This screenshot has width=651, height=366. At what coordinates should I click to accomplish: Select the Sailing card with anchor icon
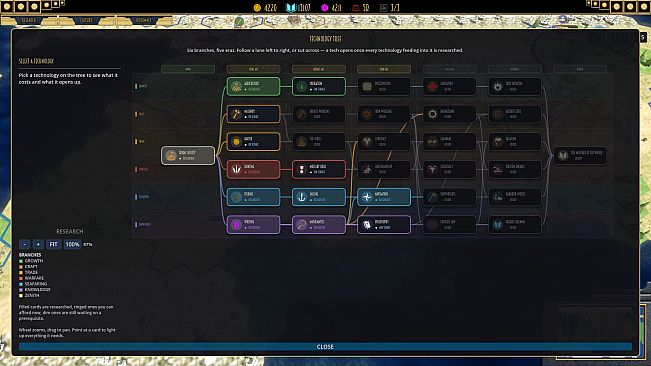click(318, 197)
